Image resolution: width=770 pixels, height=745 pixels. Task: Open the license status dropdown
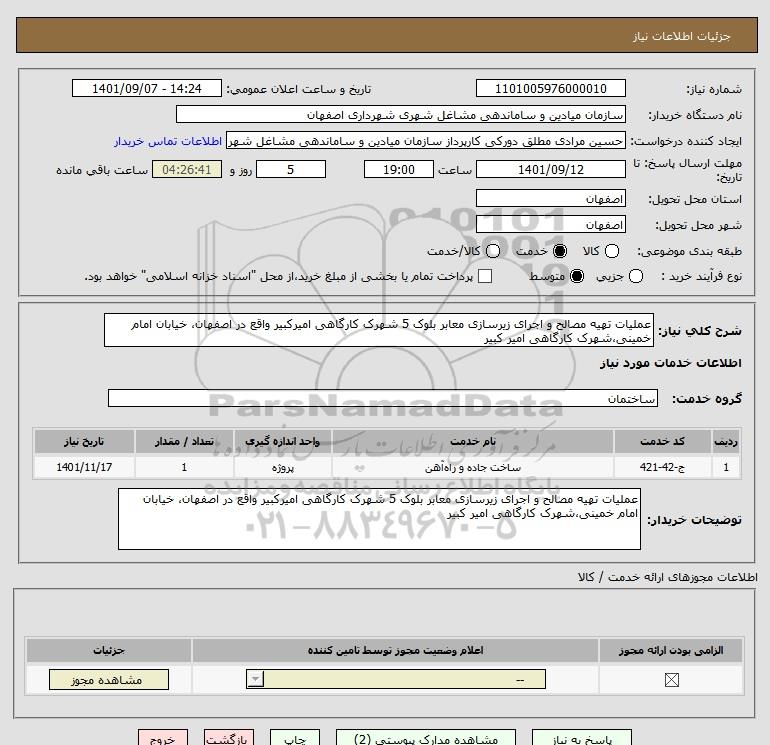point(396,679)
